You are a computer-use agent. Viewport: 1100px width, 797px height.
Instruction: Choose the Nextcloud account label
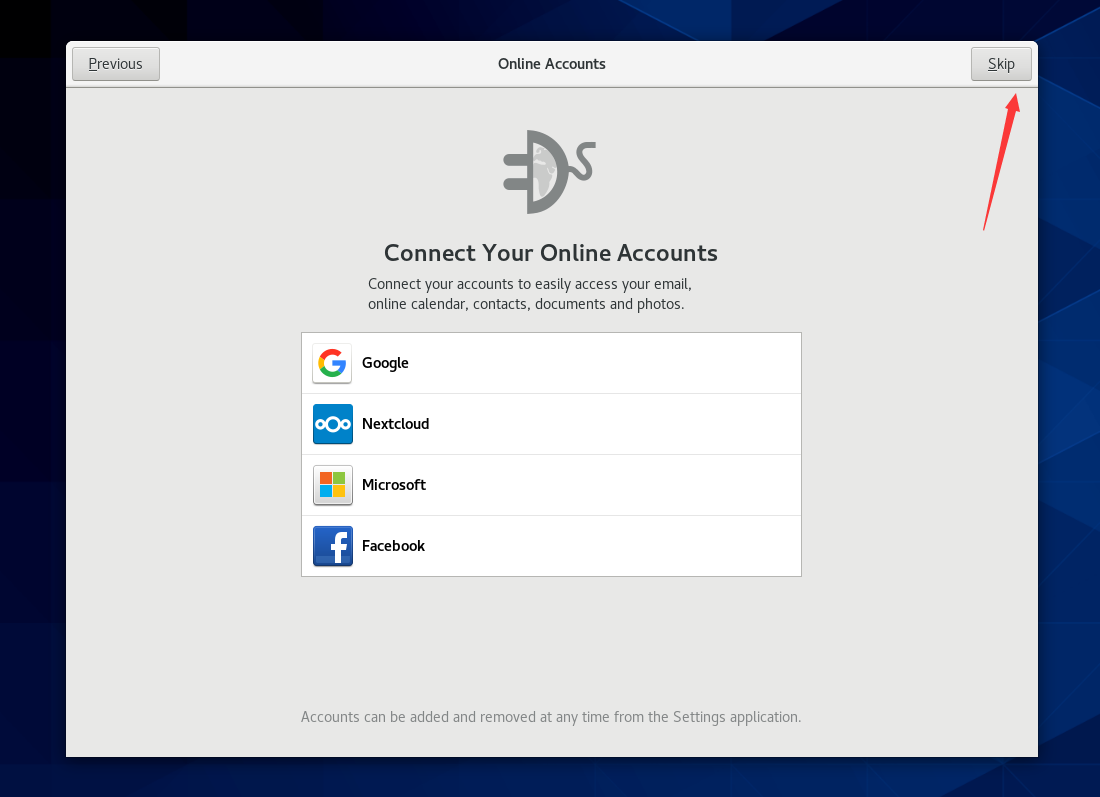(x=396, y=424)
